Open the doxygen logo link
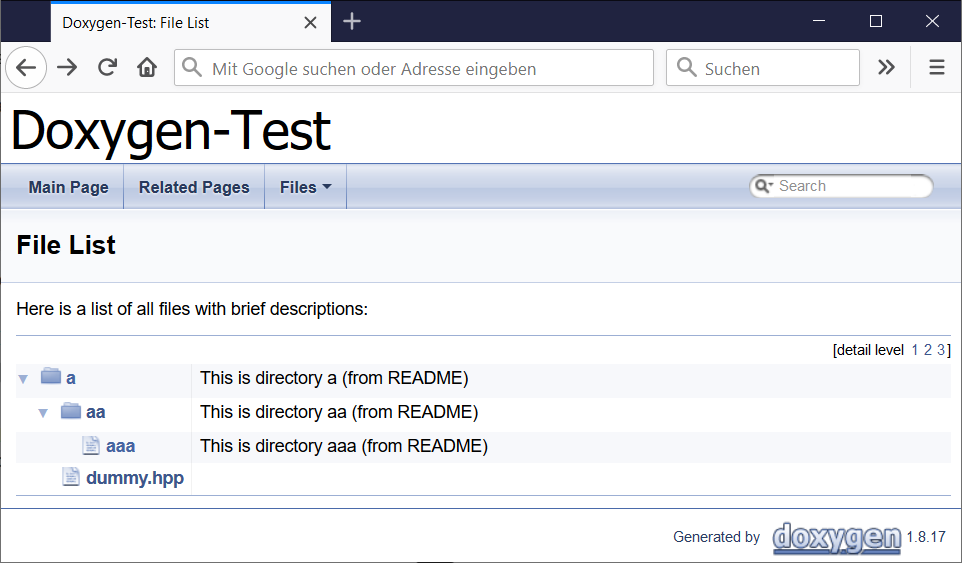This screenshot has height=563, width=962. click(837, 537)
